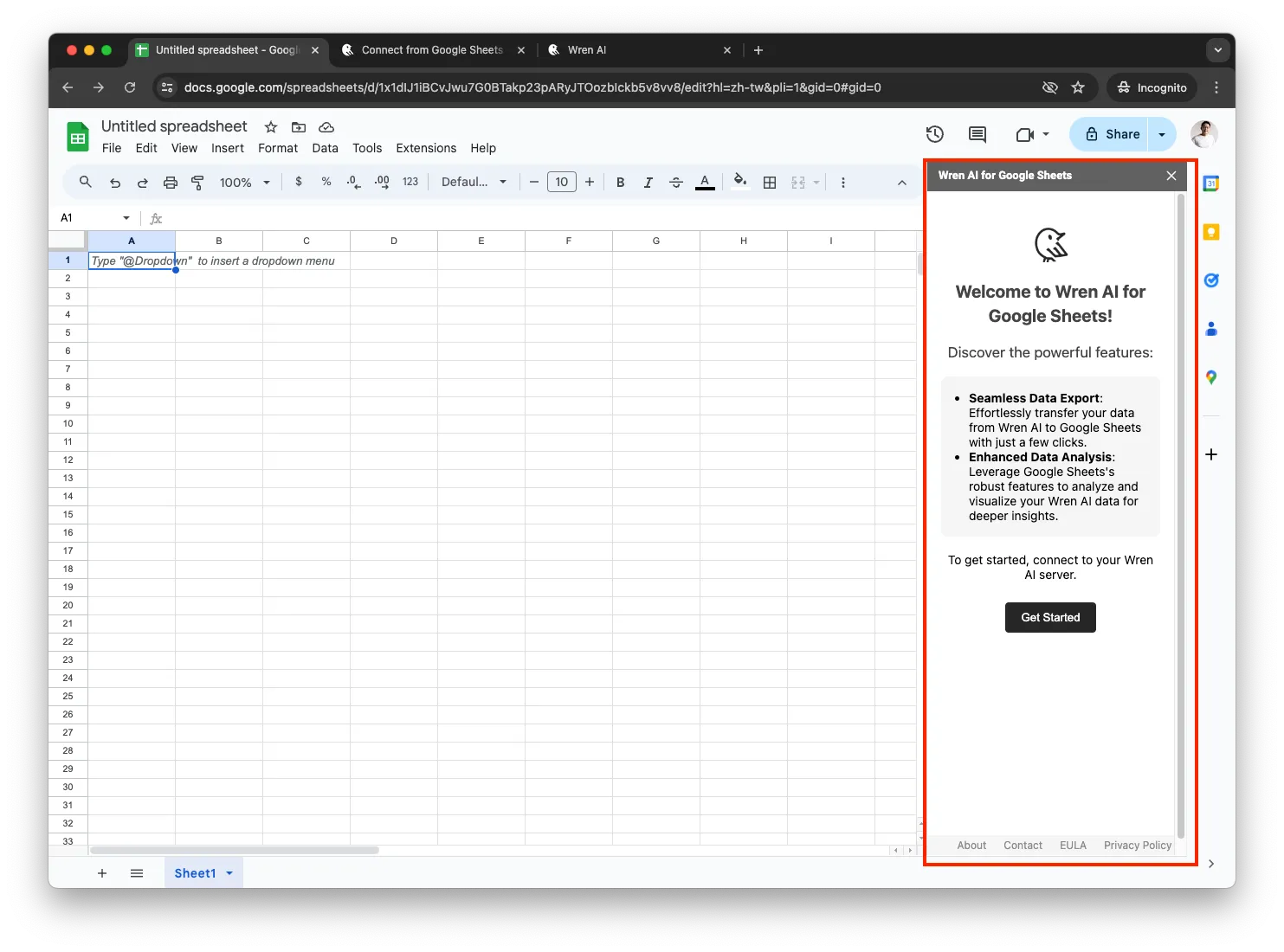Image resolution: width=1284 pixels, height=952 pixels.
Task: Open the About link in sidebar
Action: coord(971,846)
